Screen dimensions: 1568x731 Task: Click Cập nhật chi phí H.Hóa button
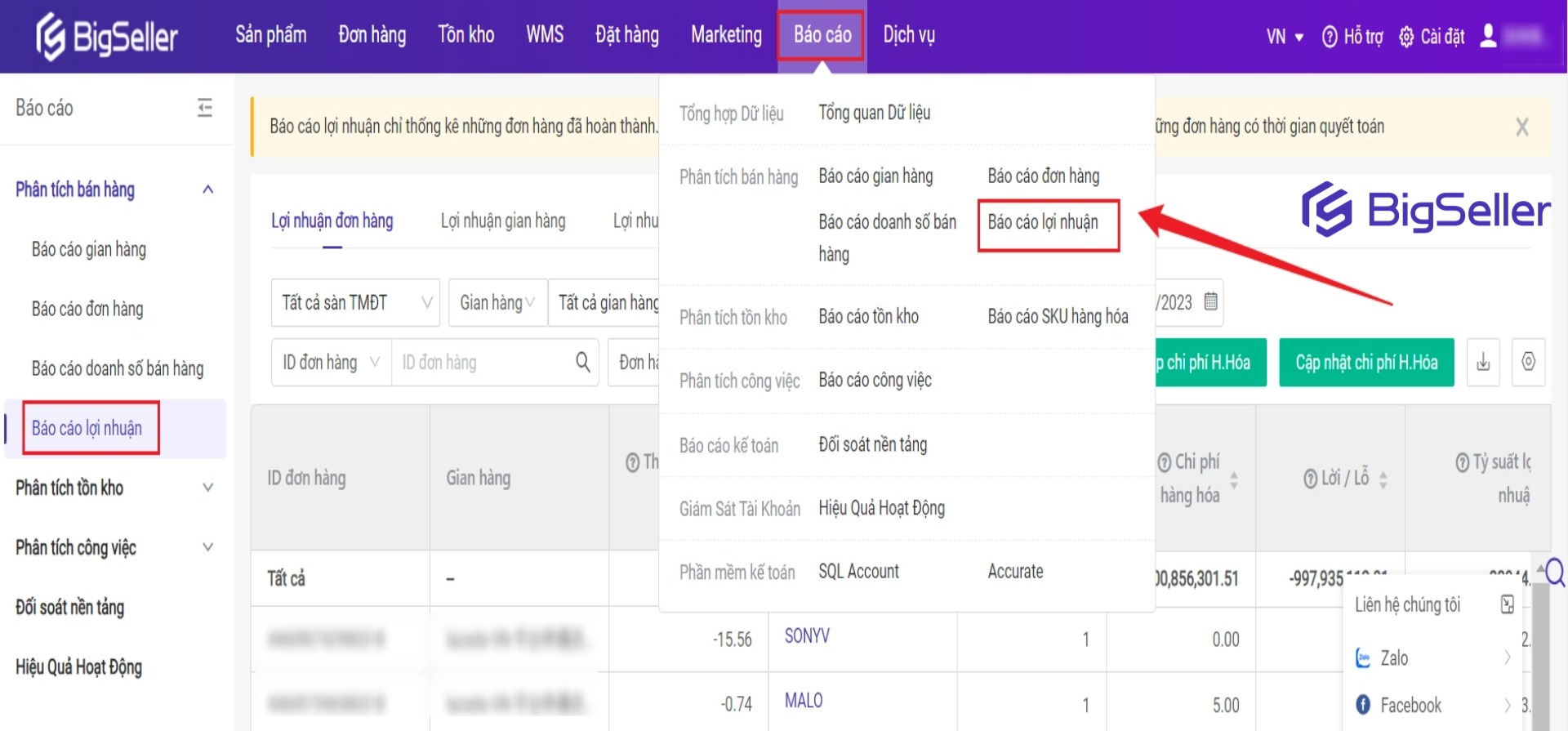1365,362
